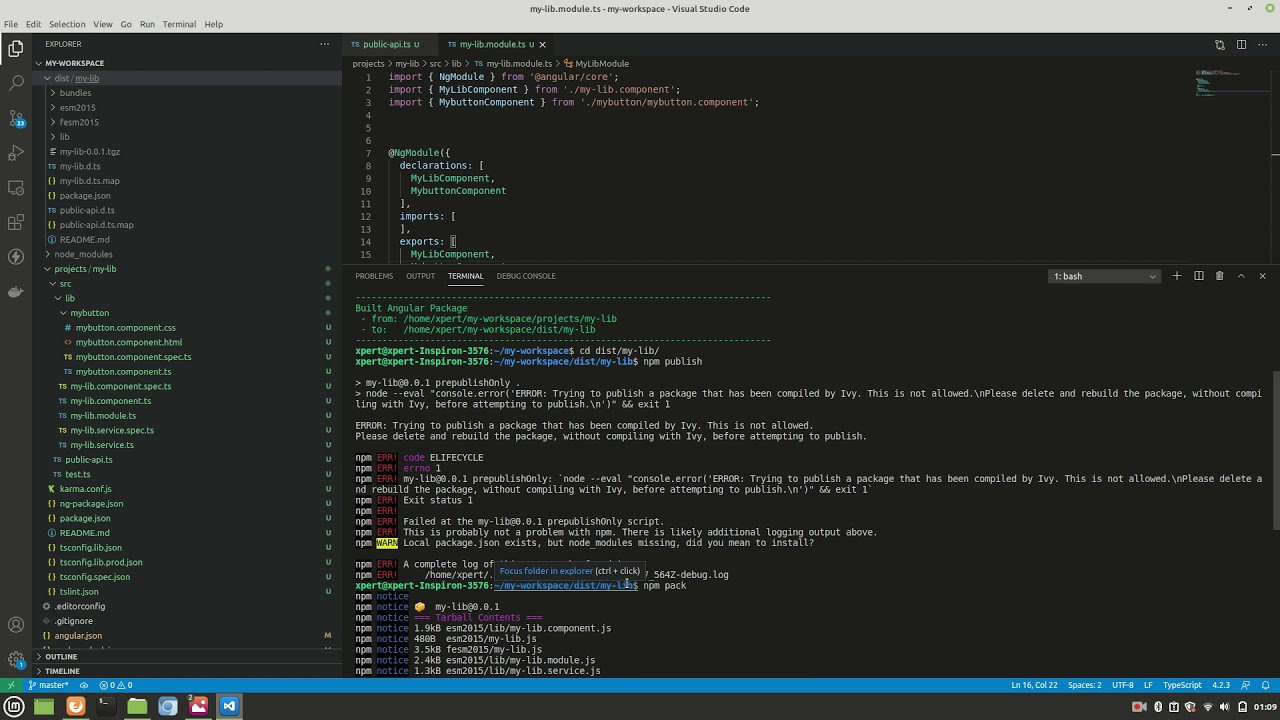This screenshot has width=1280, height=720.
Task: Switch to the OUTPUT panel tab
Action: click(x=420, y=276)
